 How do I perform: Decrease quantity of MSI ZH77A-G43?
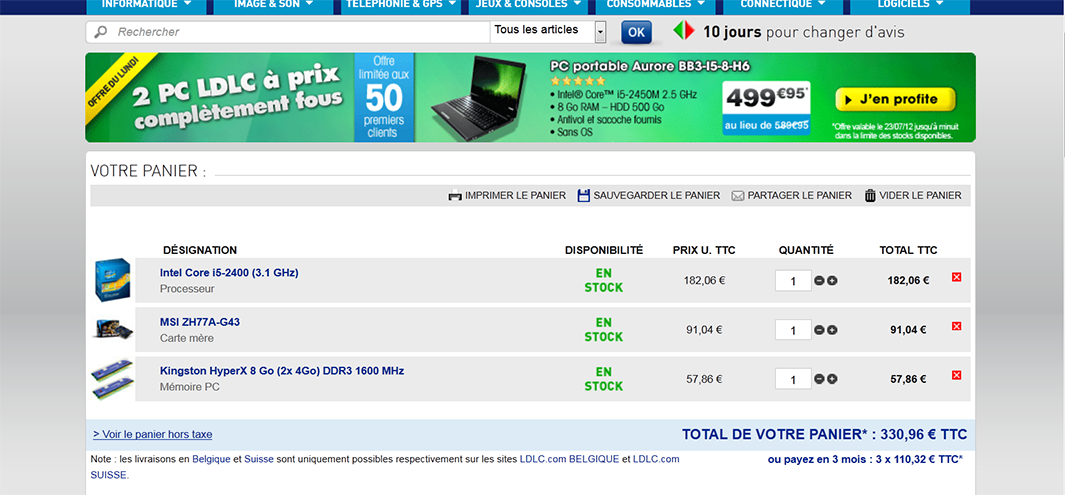819,330
